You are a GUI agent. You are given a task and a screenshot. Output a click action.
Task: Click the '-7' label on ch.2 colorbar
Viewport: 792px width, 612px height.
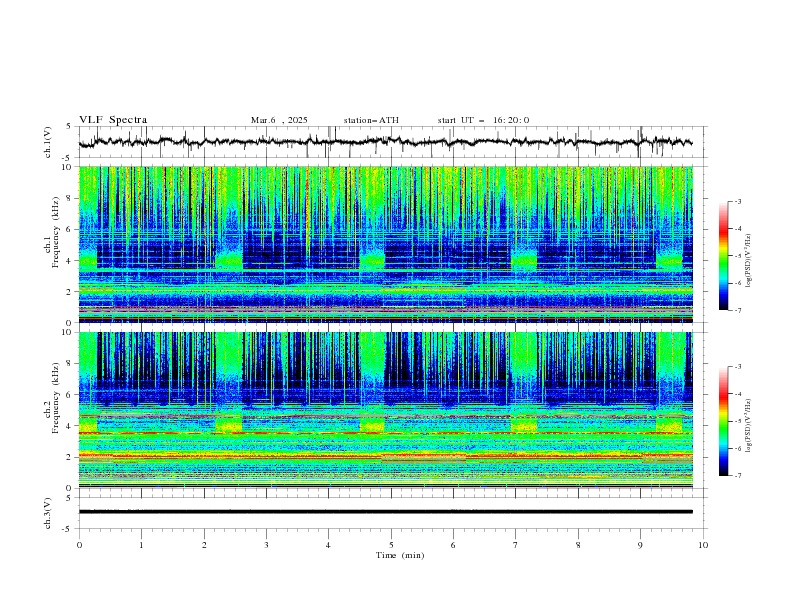pos(738,476)
